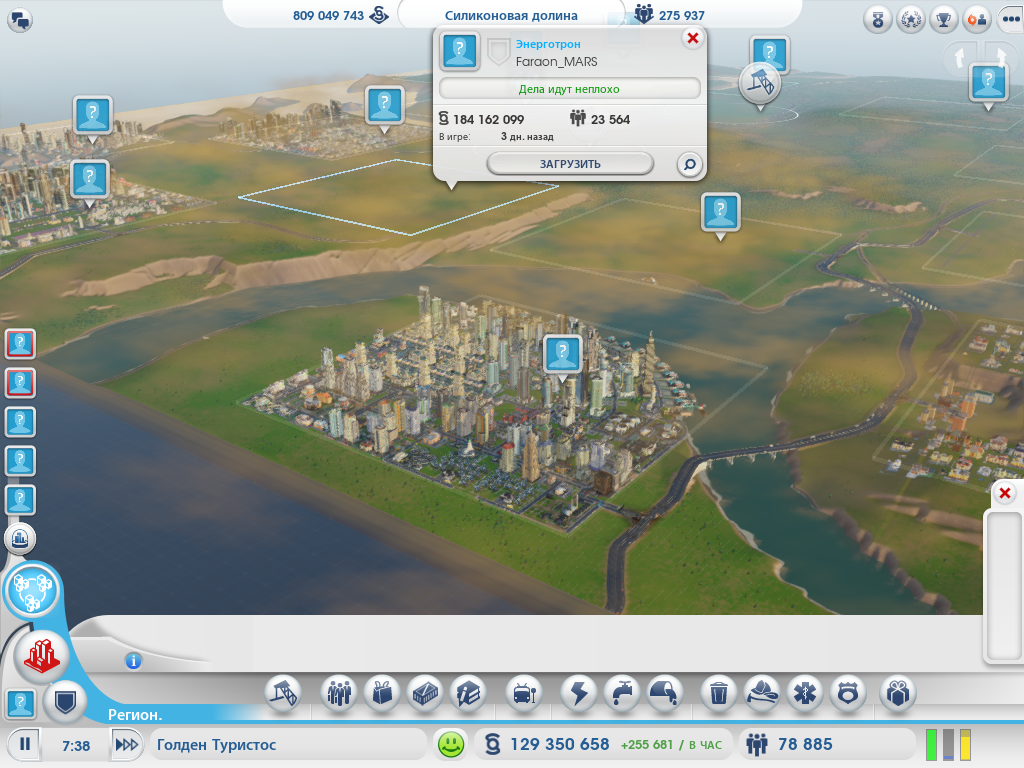Open the great works button in left sidebar
This screenshot has height=768, width=1024.
20,539
